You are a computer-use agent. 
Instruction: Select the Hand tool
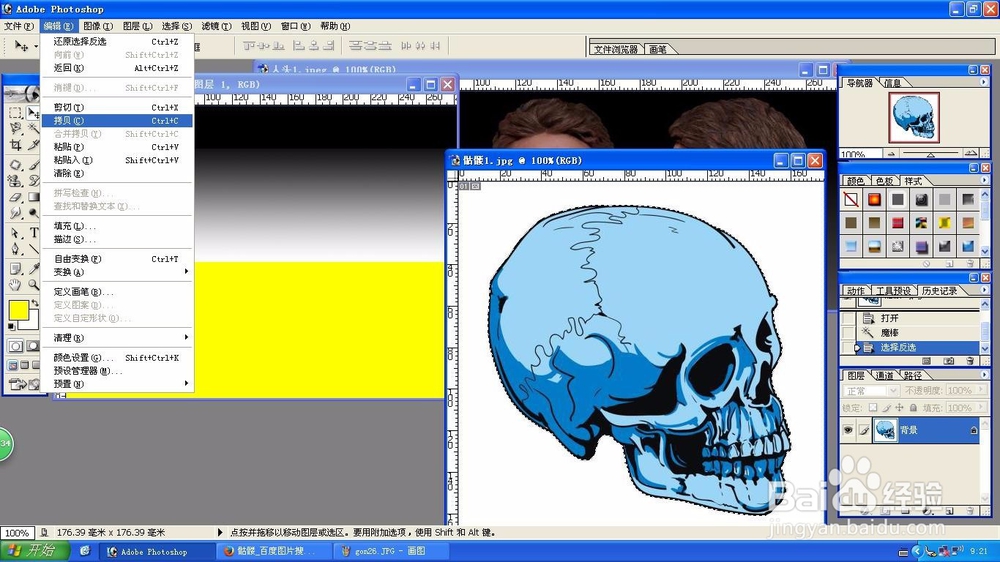pyautogui.click(x=16, y=285)
